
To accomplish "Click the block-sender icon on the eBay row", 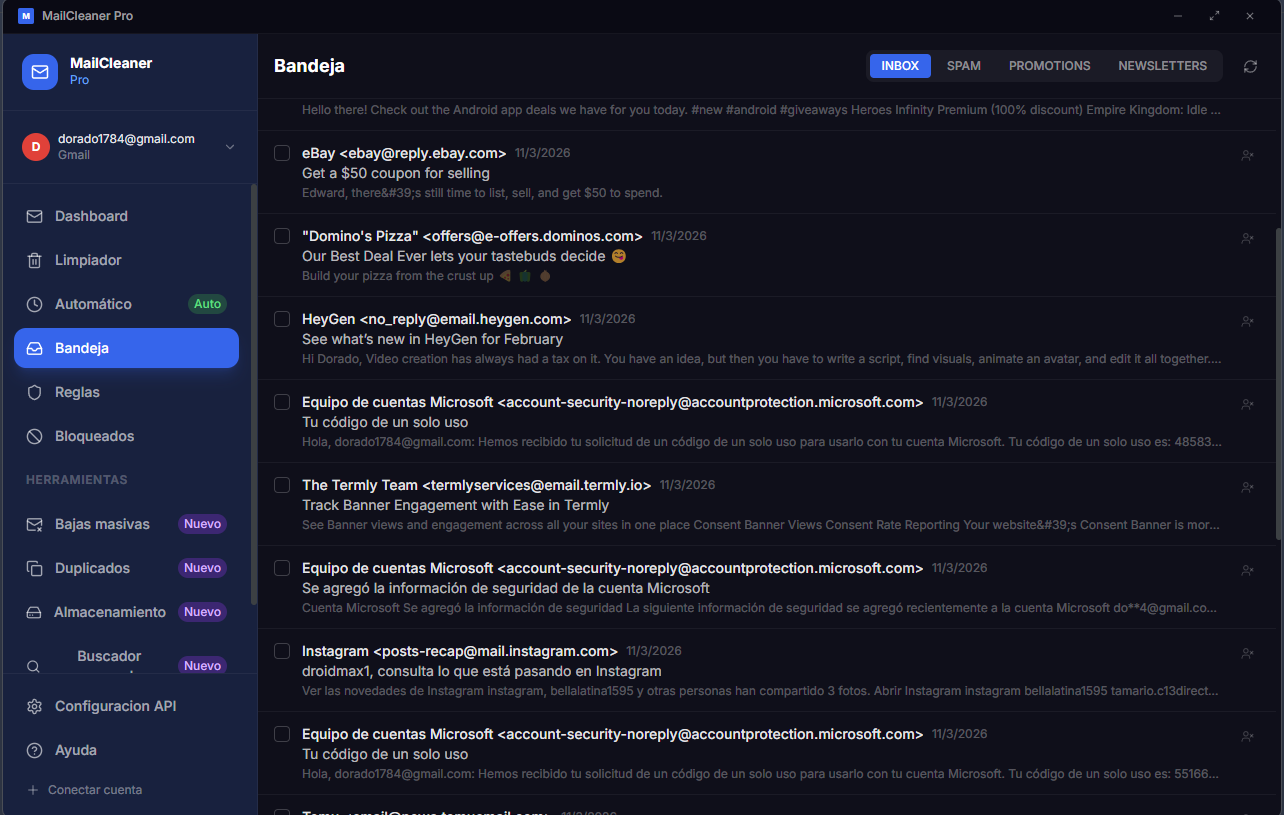I will [1247, 155].
